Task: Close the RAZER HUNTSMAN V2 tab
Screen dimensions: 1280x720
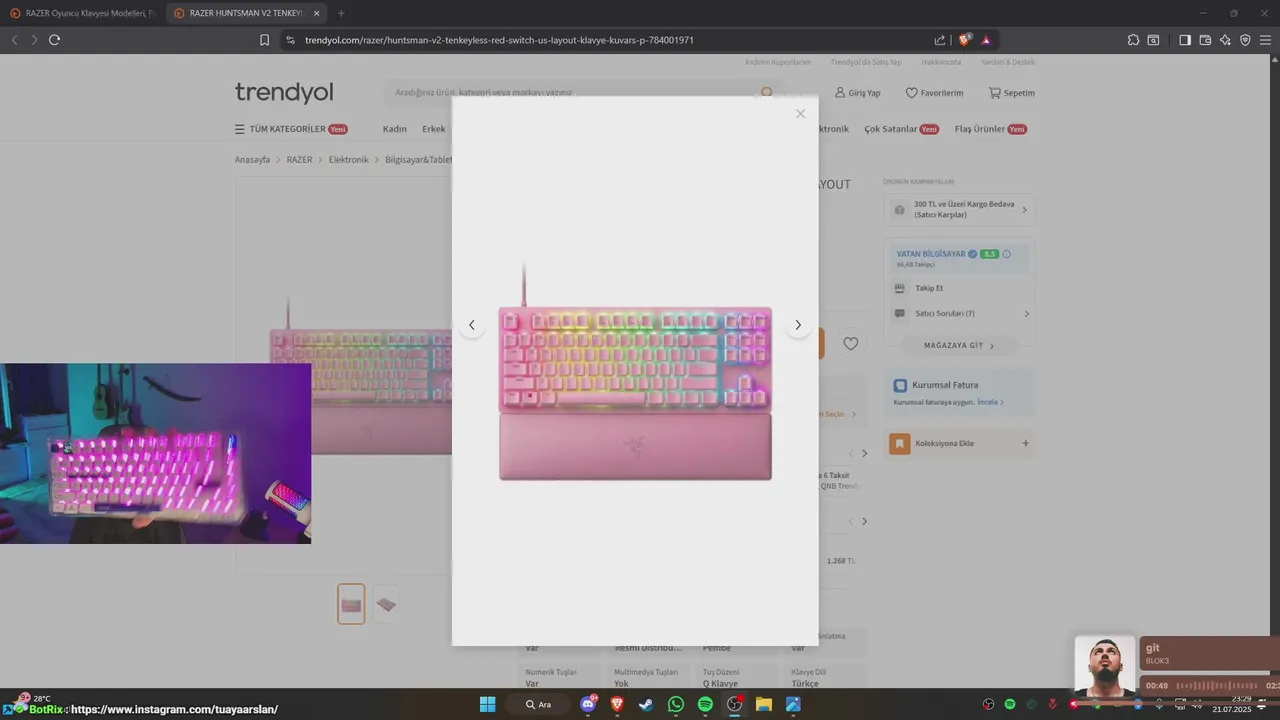Action: tap(317, 13)
